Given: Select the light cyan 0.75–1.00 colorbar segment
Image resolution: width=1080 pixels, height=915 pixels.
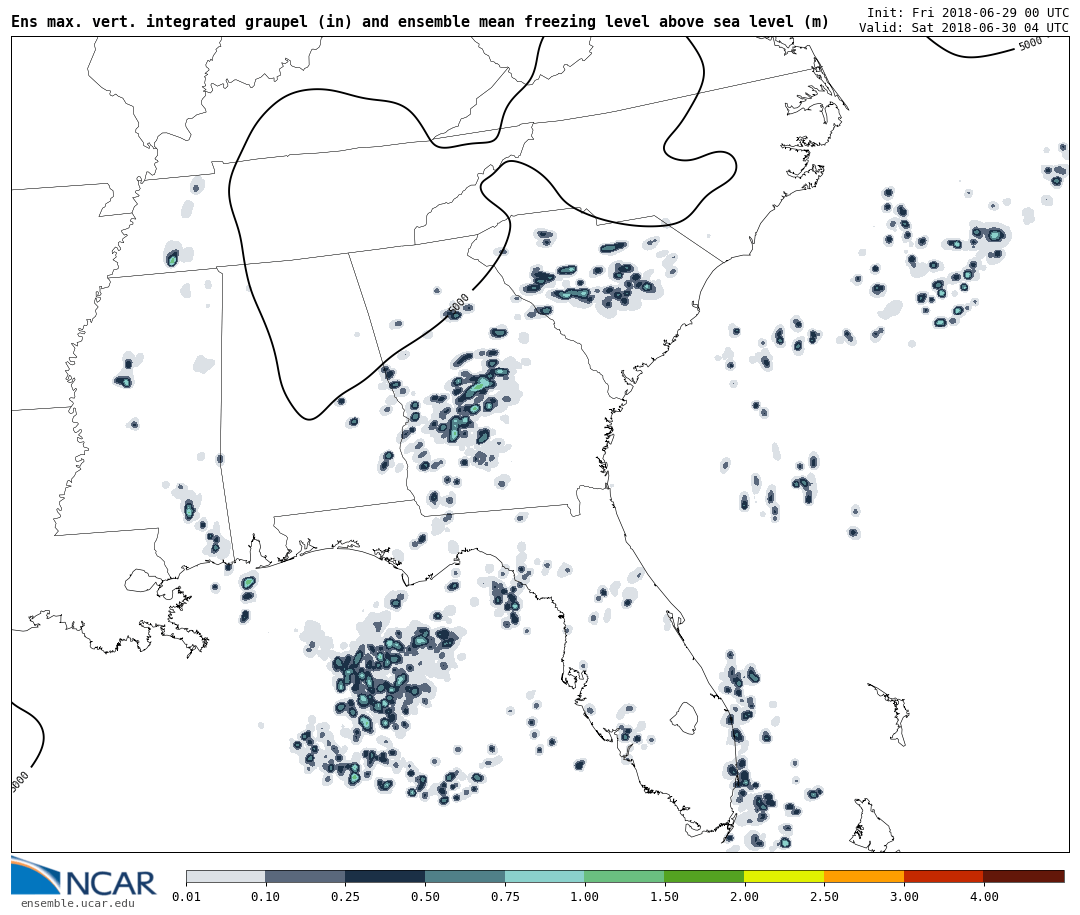Looking at the screenshot, I should click(544, 876).
